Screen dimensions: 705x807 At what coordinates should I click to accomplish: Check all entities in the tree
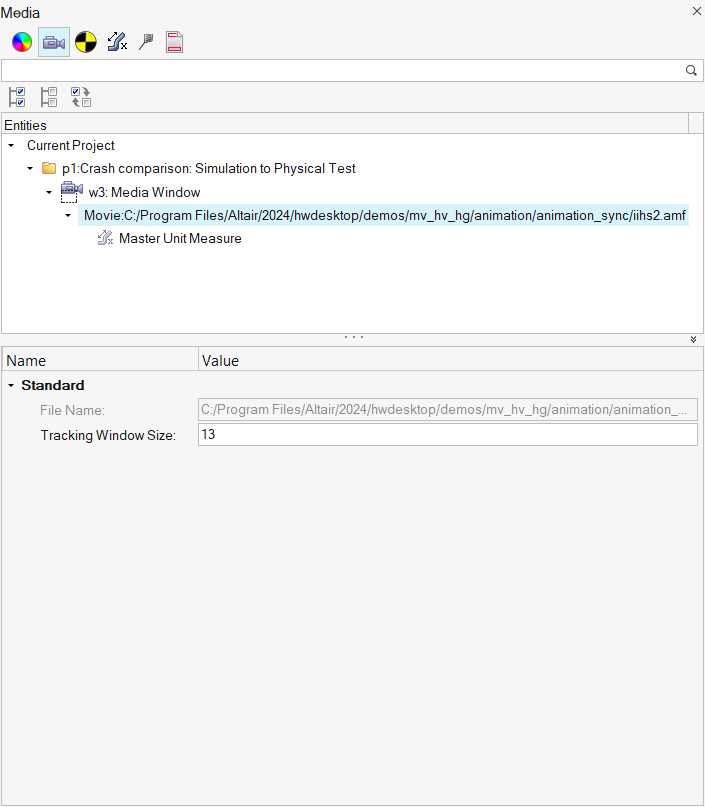tap(17, 97)
